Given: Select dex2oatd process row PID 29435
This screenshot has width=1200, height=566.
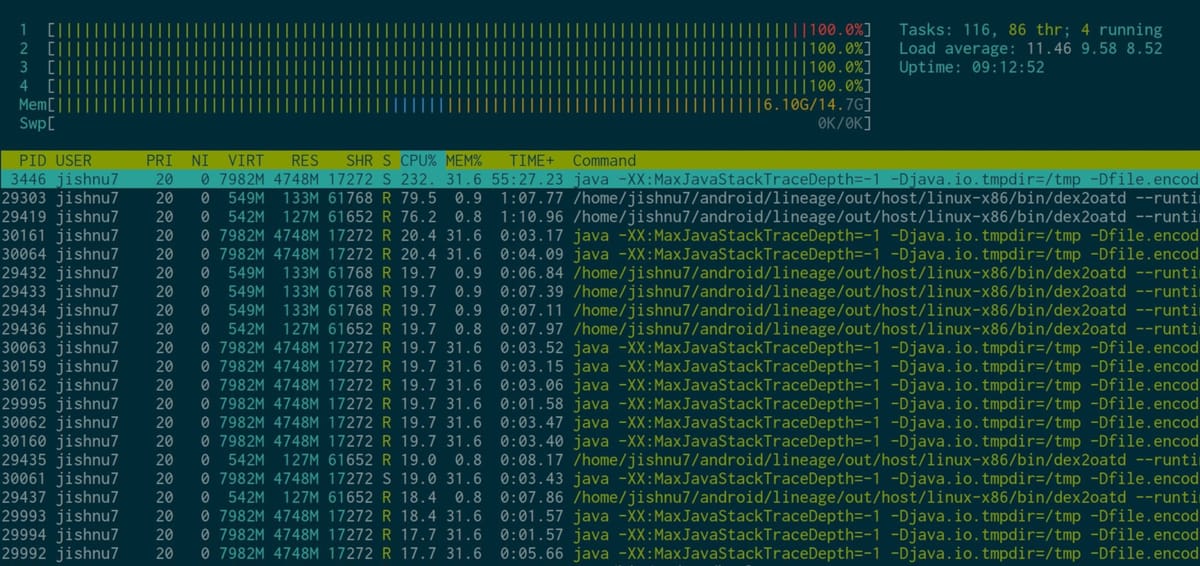Looking at the screenshot, I should tap(600, 460).
